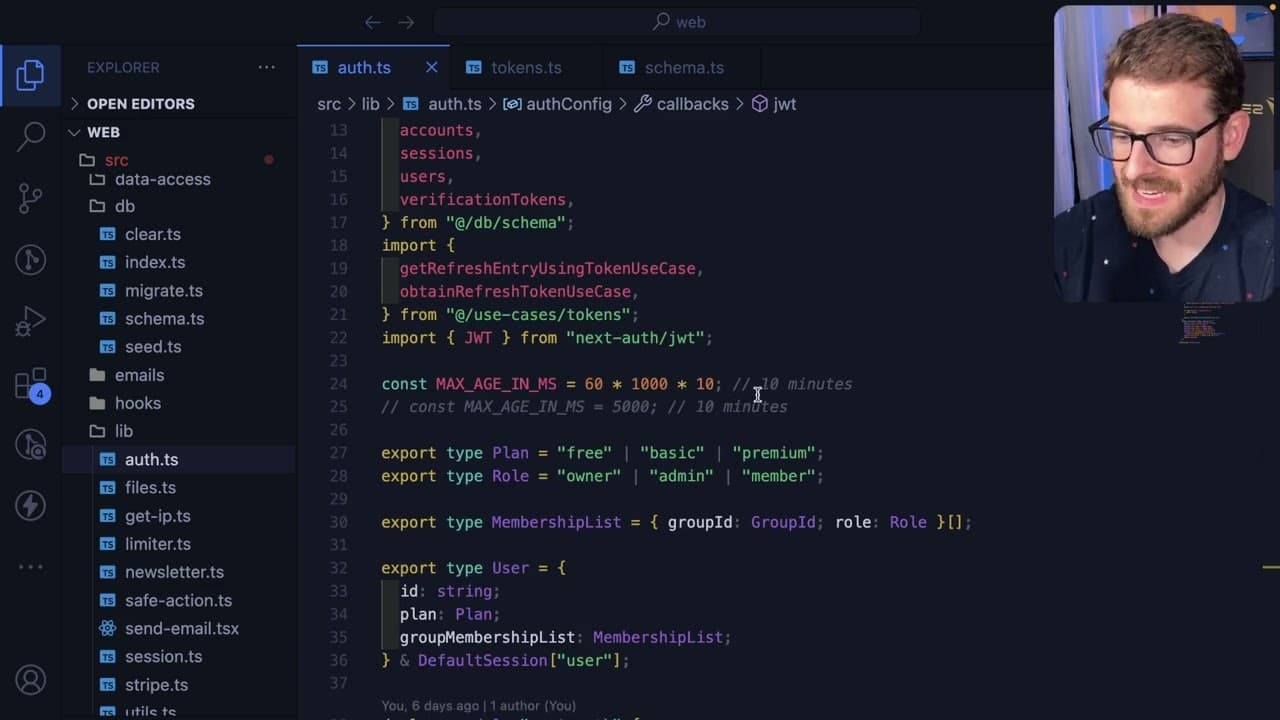Image resolution: width=1280 pixels, height=720 pixels.
Task: Expand the hooks folder
Action: pyautogui.click(x=137, y=403)
